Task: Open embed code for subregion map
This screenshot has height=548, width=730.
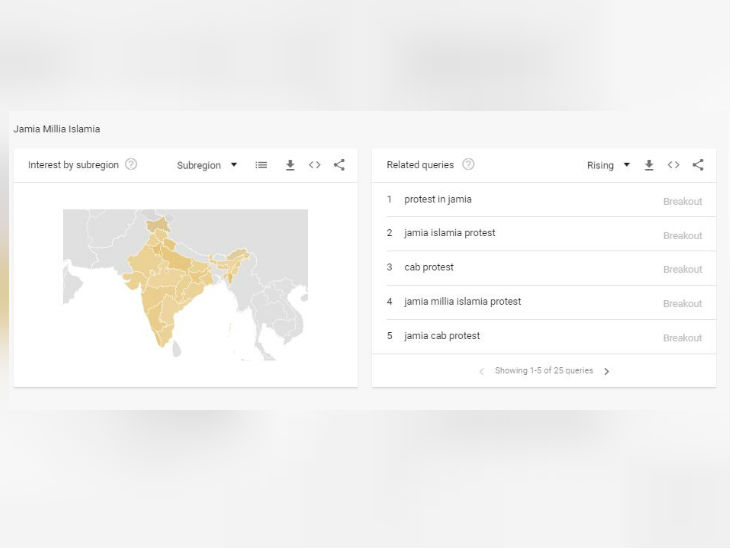Action: 315,165
